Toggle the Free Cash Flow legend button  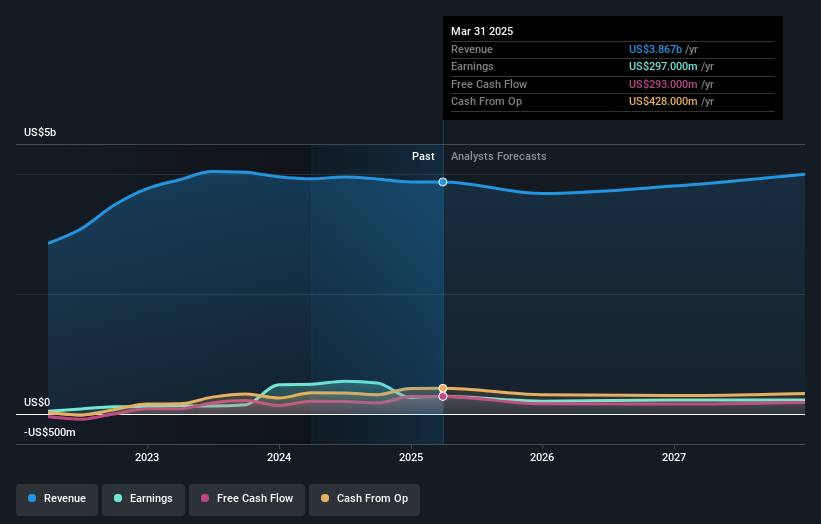pos(247,499)
